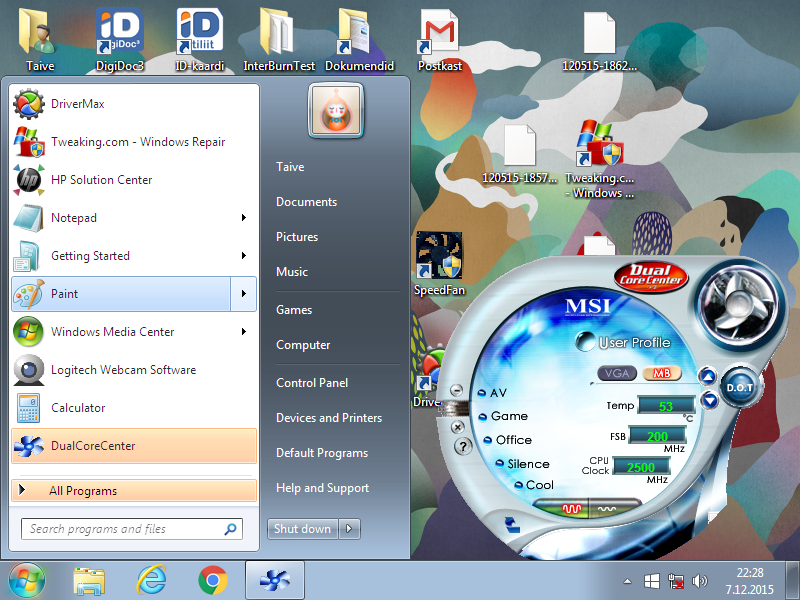
Task: Open DualCoreCenter from the Start menu list
Action: click(x=134, y=446)
